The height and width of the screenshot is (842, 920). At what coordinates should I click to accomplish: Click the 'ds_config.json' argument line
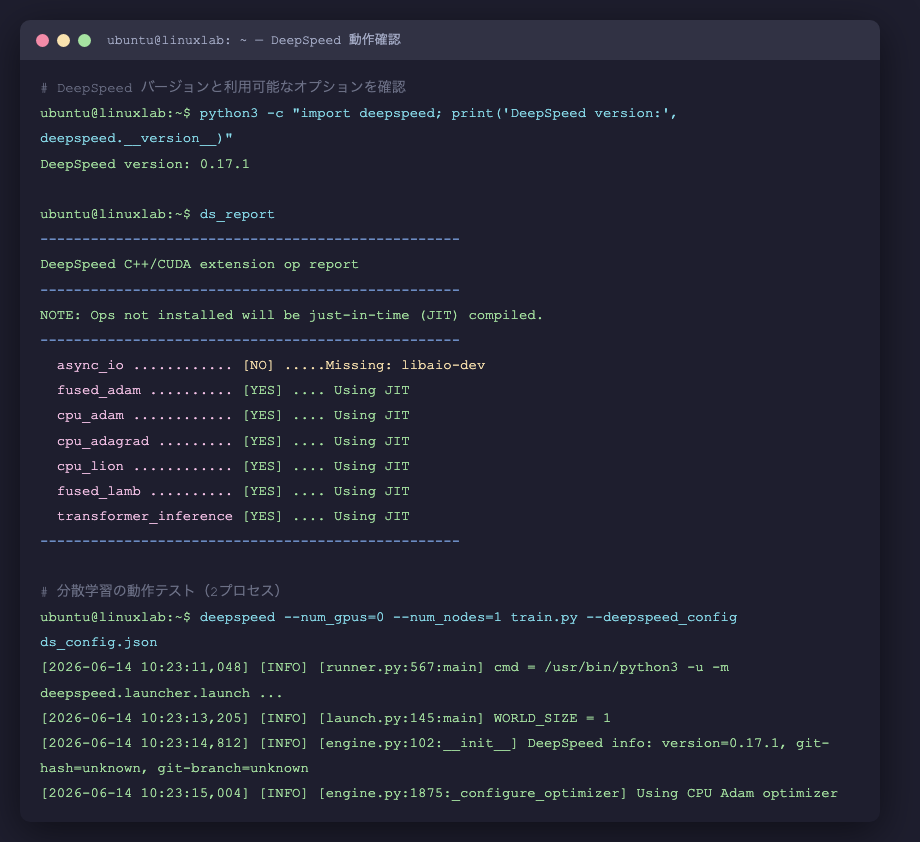tap(99, 643)
